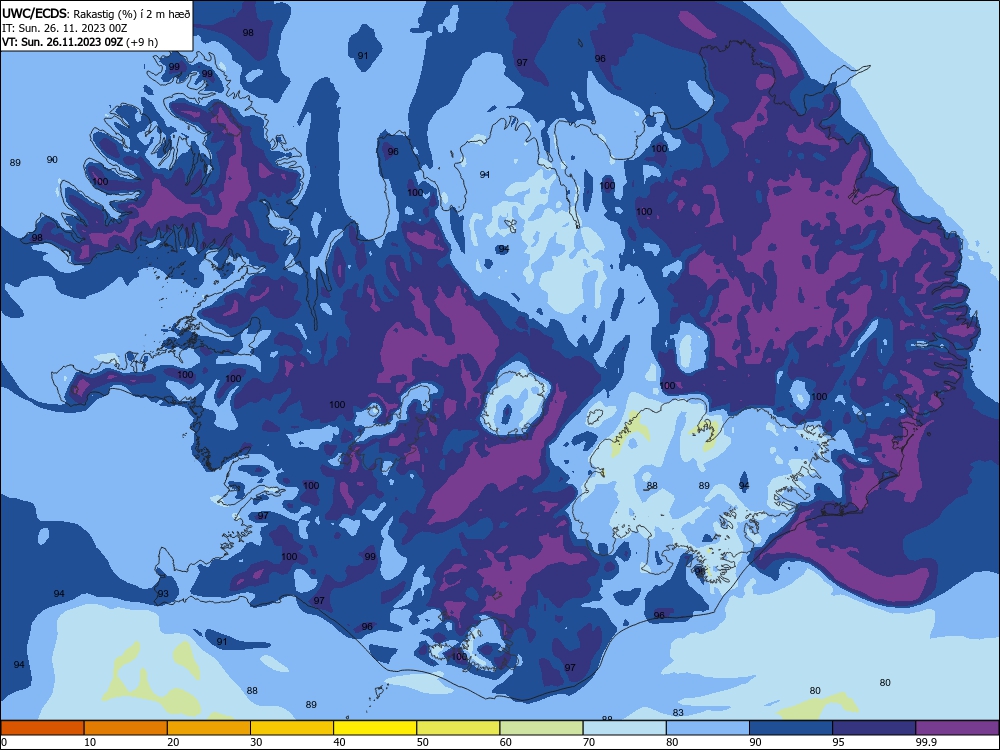Select the medium blue 80–90 legend swatch
Screen dimensions: 1000x750
coord(708,728)
